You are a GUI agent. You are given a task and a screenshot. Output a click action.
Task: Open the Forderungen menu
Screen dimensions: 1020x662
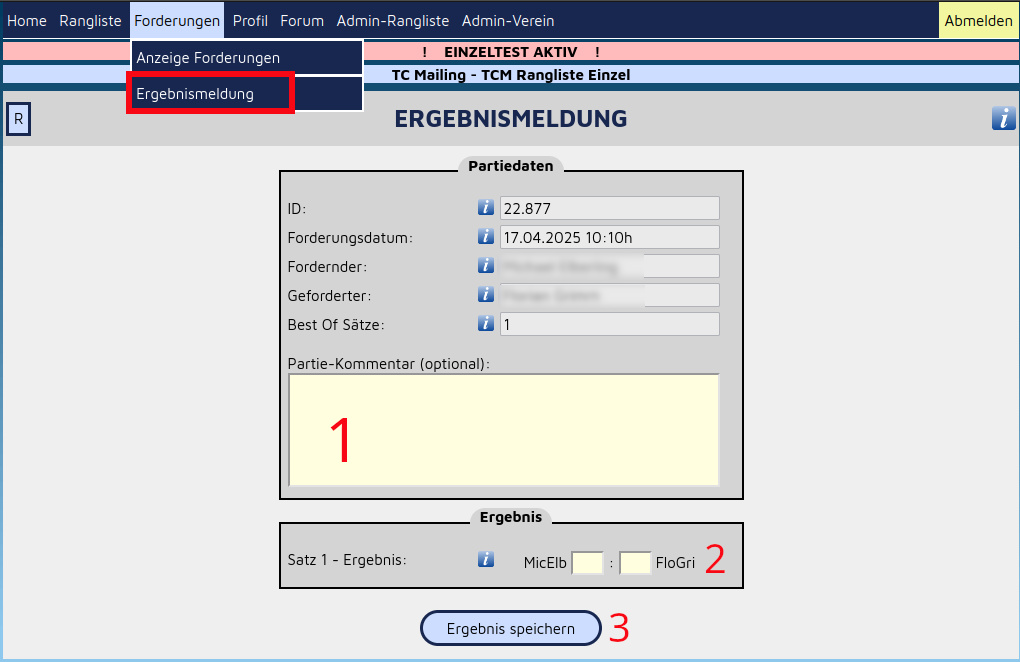[177, 21]
